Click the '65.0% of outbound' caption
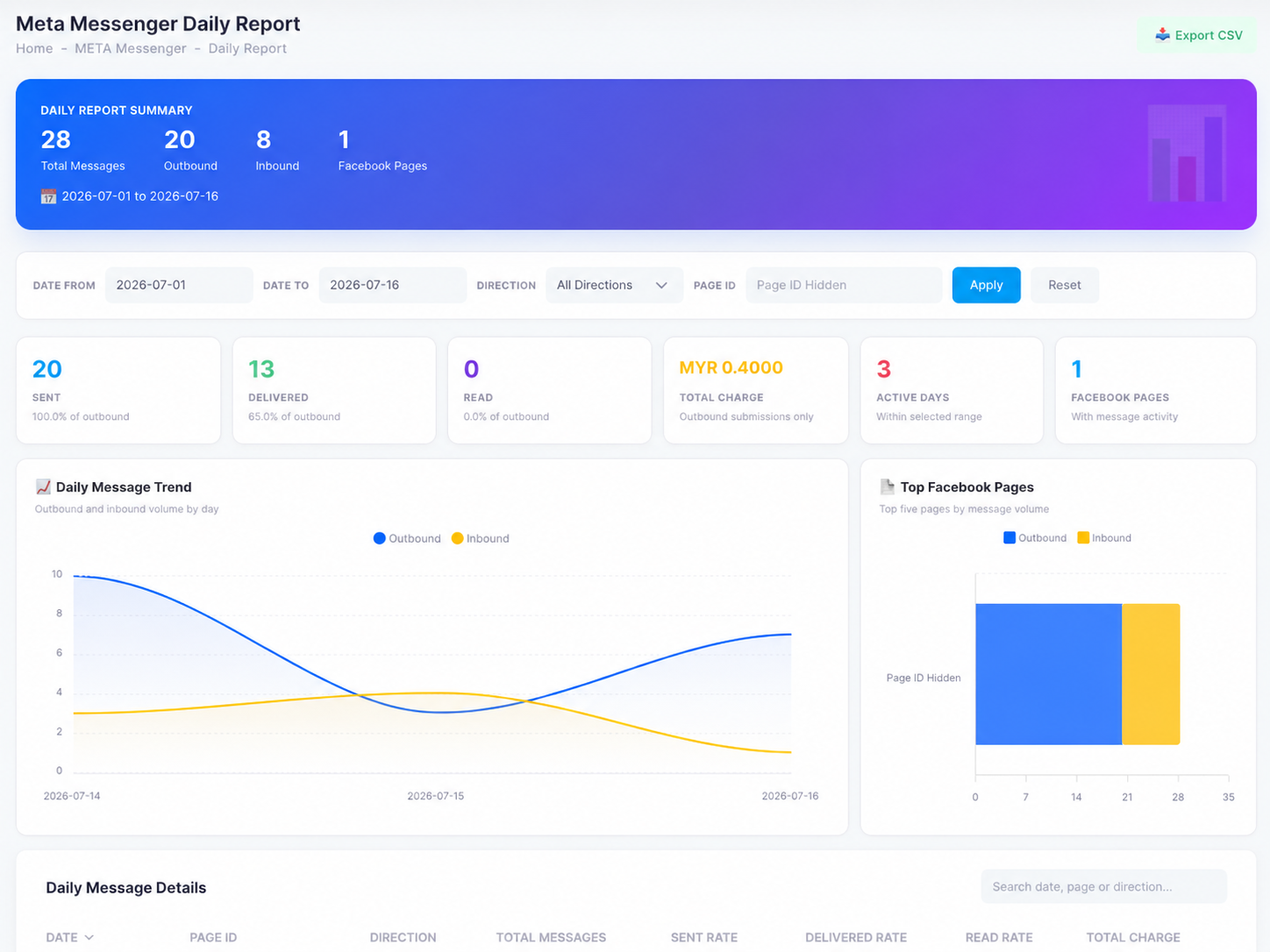The image size is (1270, 952). click(294, 416)
